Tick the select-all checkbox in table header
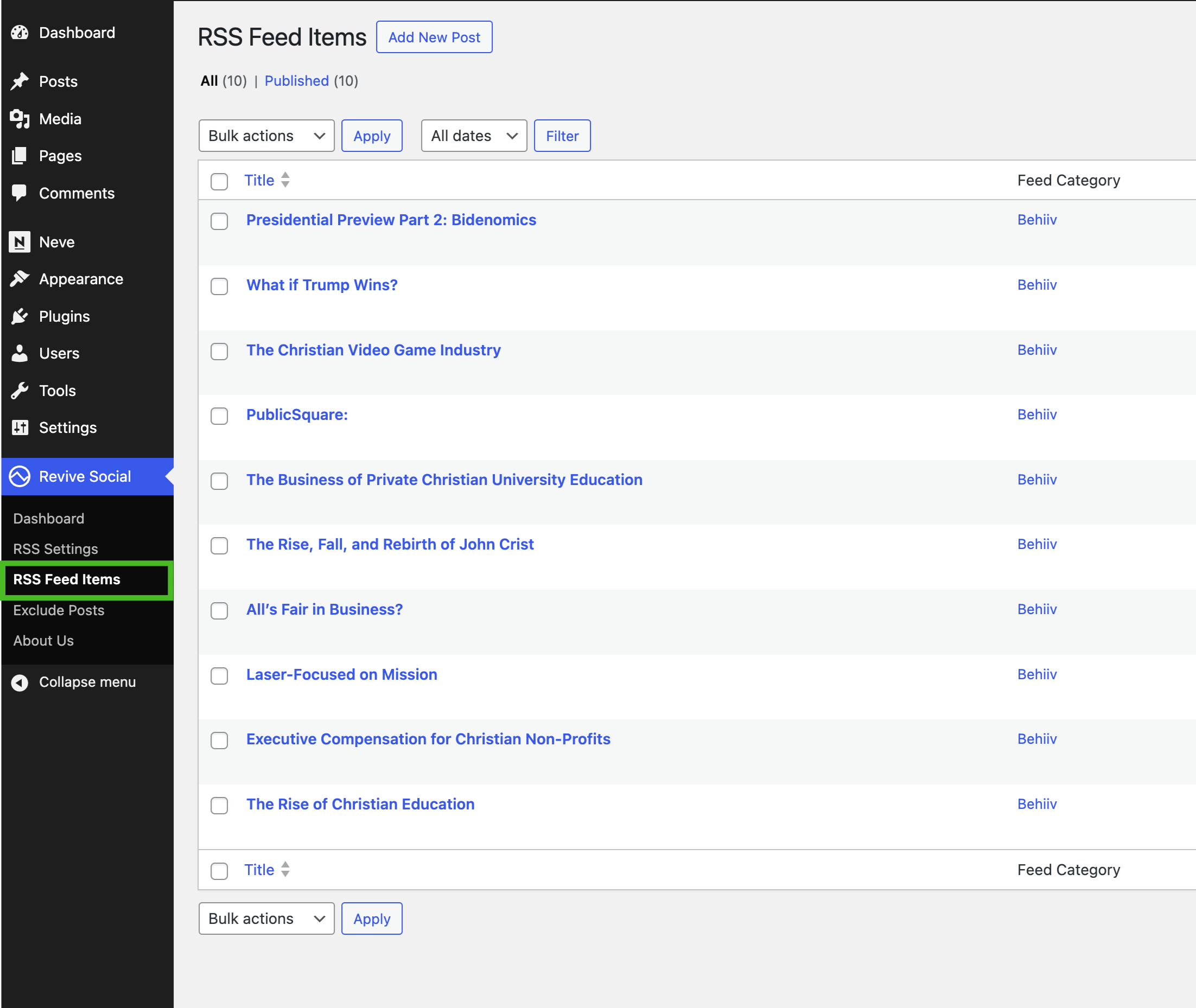 [219, 181]
